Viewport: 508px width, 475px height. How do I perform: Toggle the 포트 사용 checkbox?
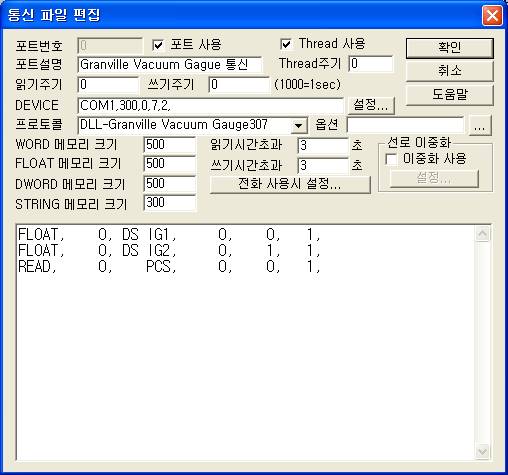(x=158, y=45)
